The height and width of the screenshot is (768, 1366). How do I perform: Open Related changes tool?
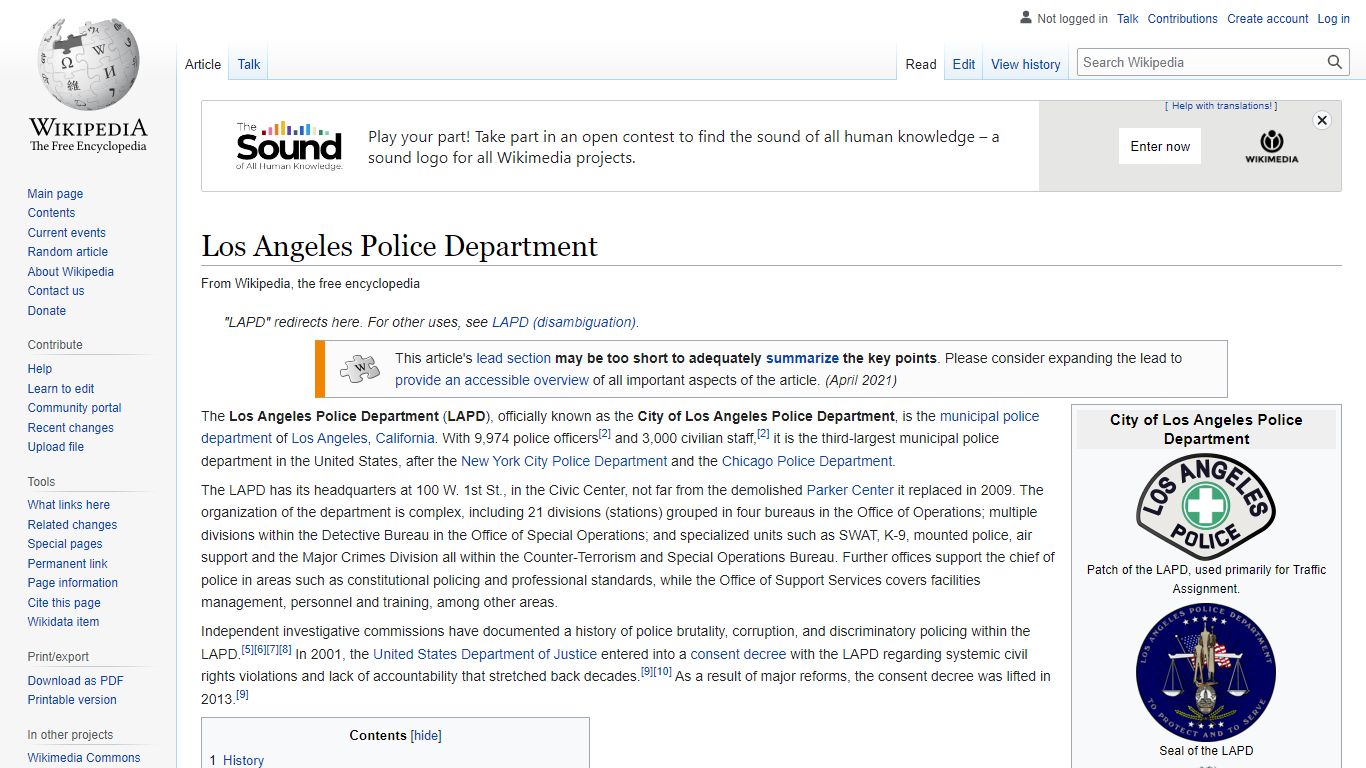pos(72,525)
